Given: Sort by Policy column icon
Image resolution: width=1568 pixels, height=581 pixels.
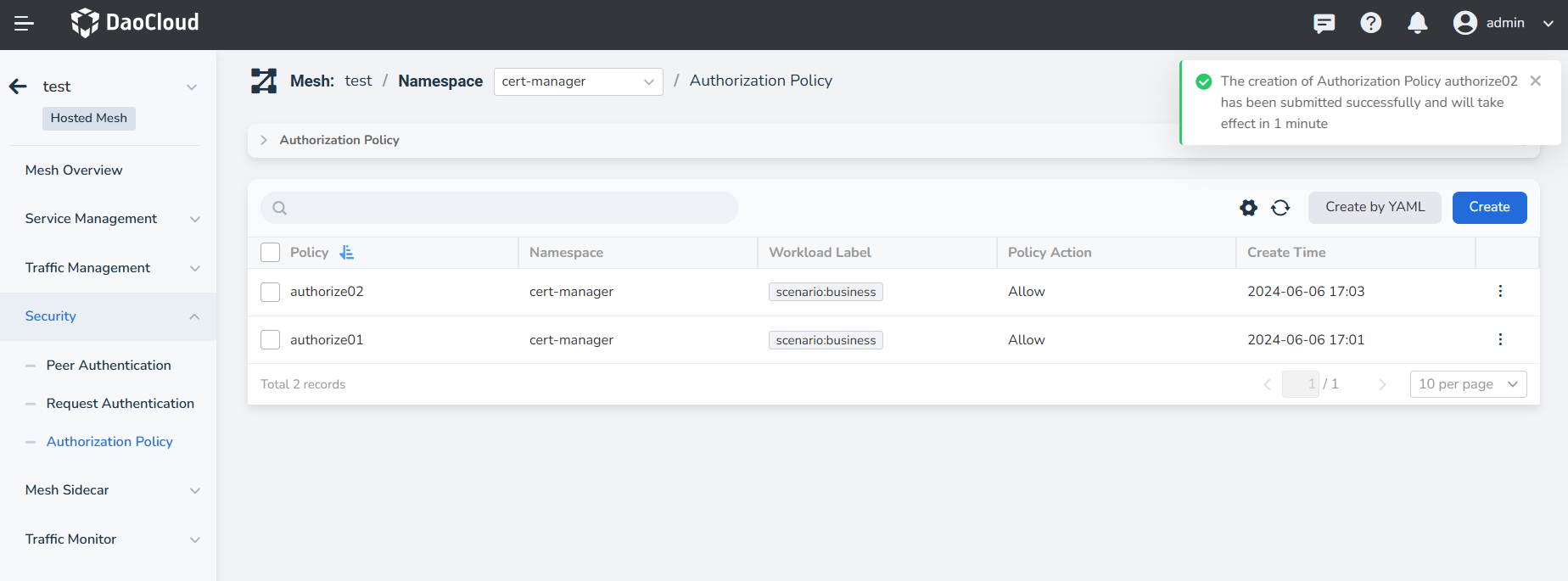Looking at the screenshot, I should [346, 253].
